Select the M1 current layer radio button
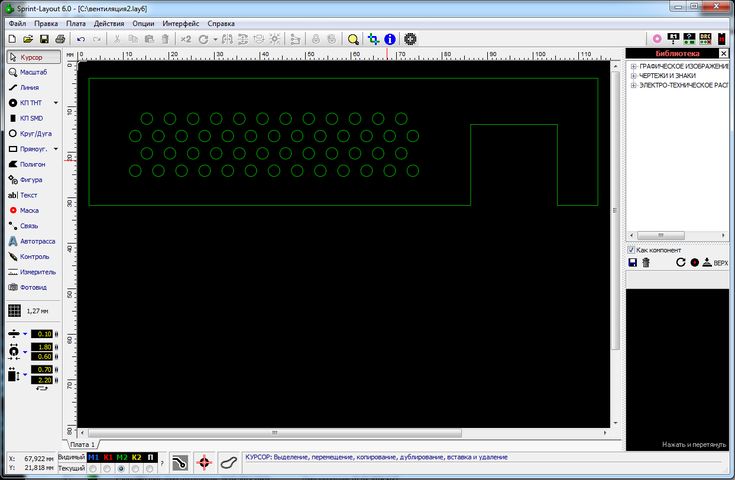735x480 pixels. click(x=92, y=468)
